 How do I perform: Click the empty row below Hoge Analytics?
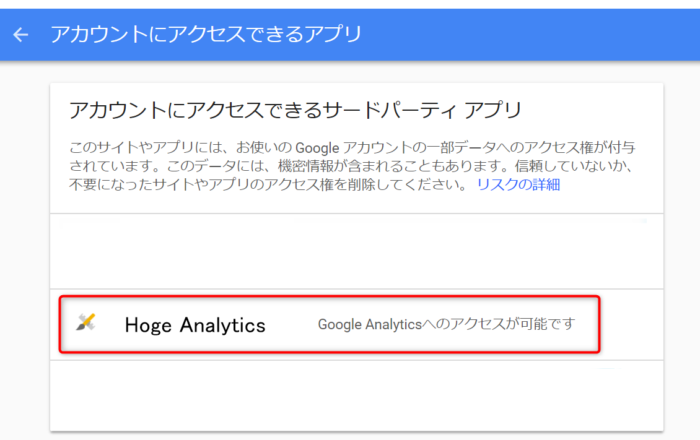(x=356, y=395)
